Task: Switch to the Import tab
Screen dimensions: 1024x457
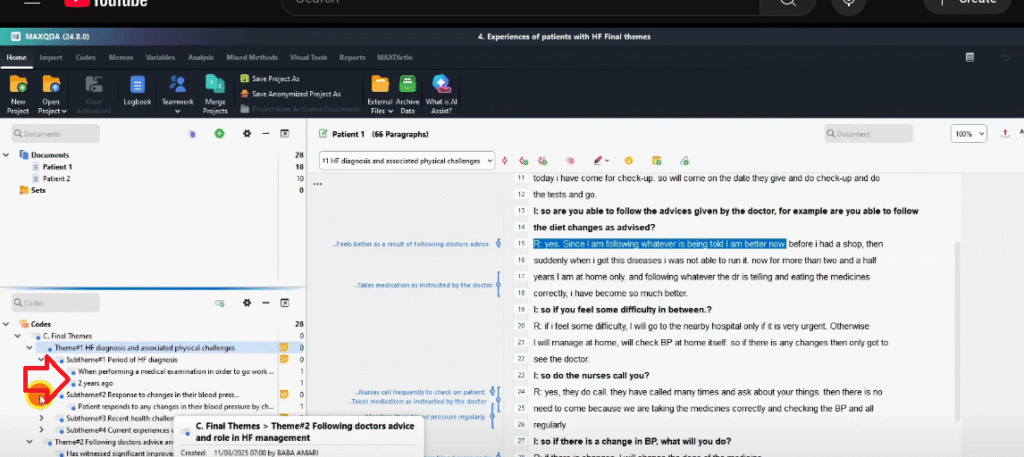Action: pos(51,57)
